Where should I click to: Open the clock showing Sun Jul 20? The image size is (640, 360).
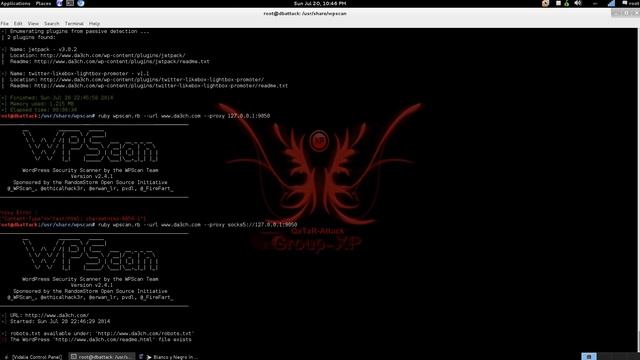pyautogui.click(x=320, y=3)
